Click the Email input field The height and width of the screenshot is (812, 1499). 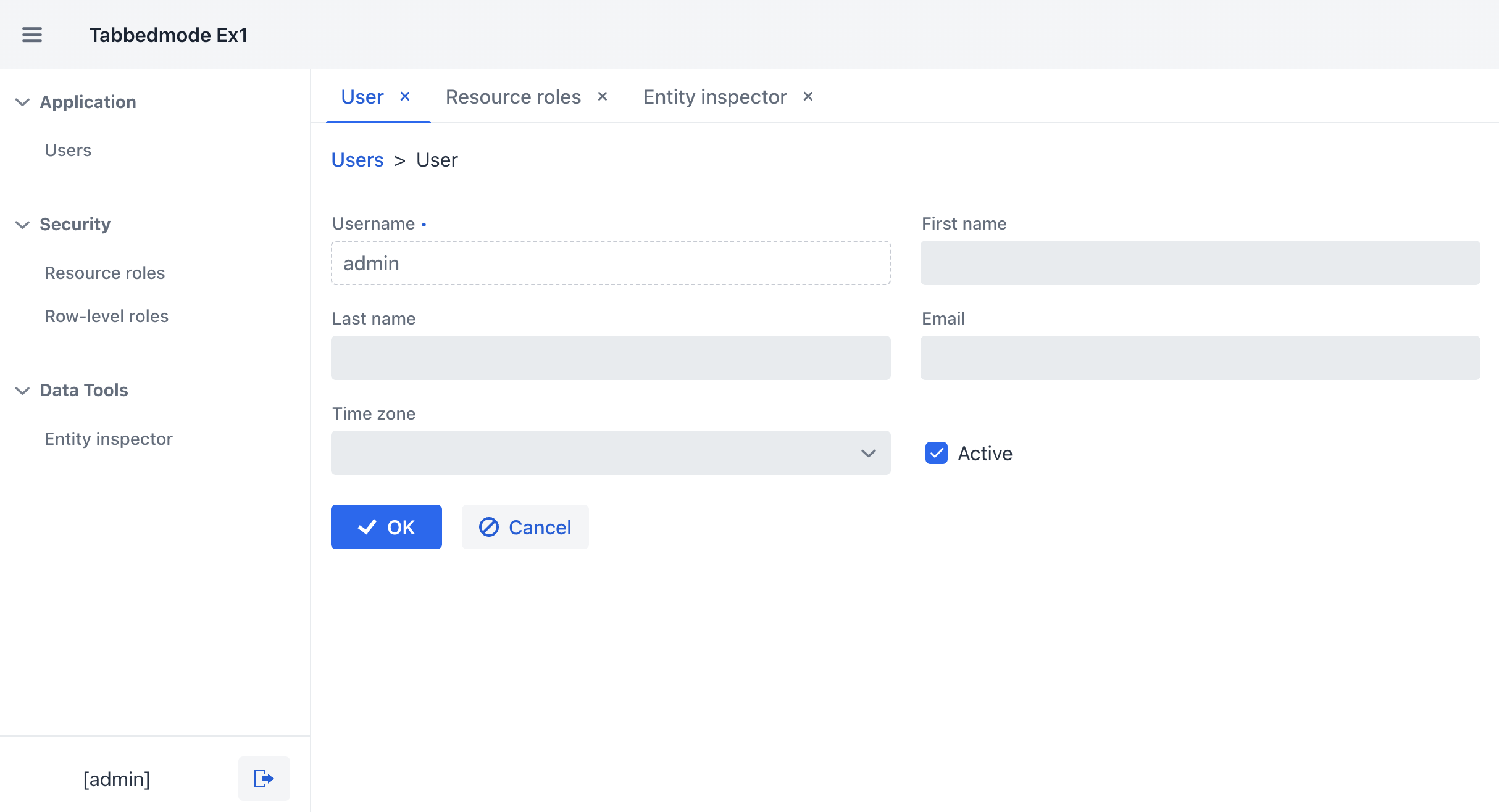tap(1200, 357)
